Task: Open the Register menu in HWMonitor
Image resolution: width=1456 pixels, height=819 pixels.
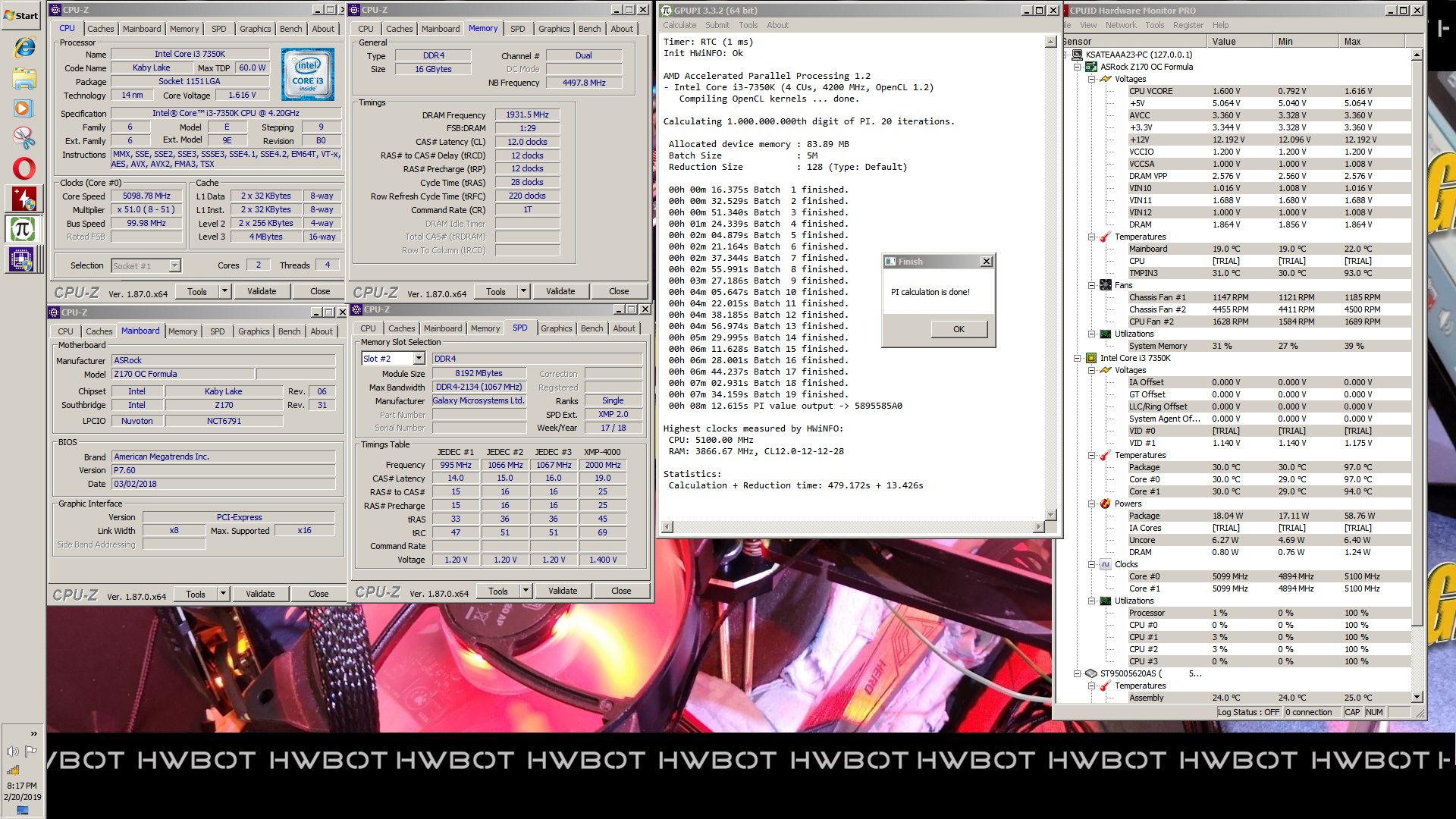Action: pos(1188,25)
